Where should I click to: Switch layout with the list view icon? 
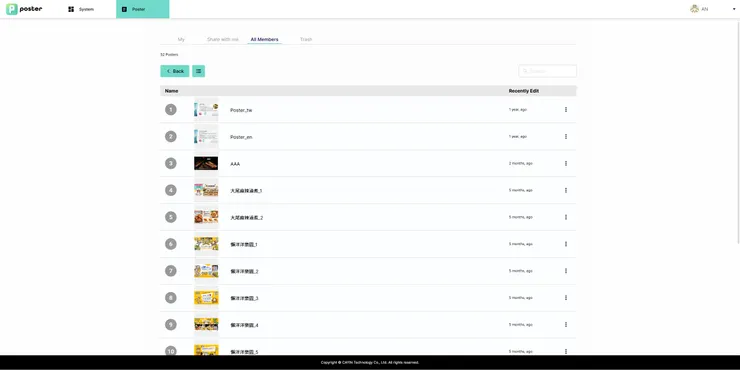pos(198,71)
